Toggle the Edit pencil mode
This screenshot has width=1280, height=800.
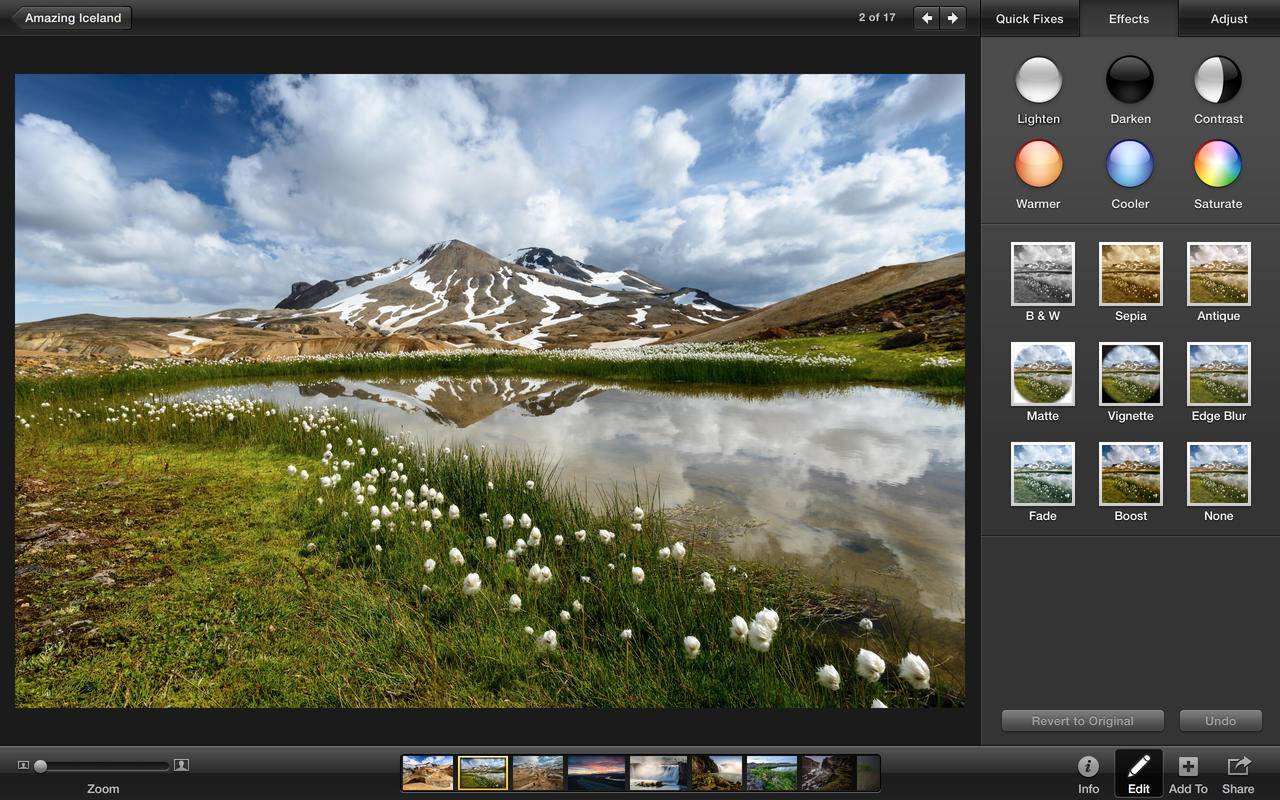point(1139,766)
